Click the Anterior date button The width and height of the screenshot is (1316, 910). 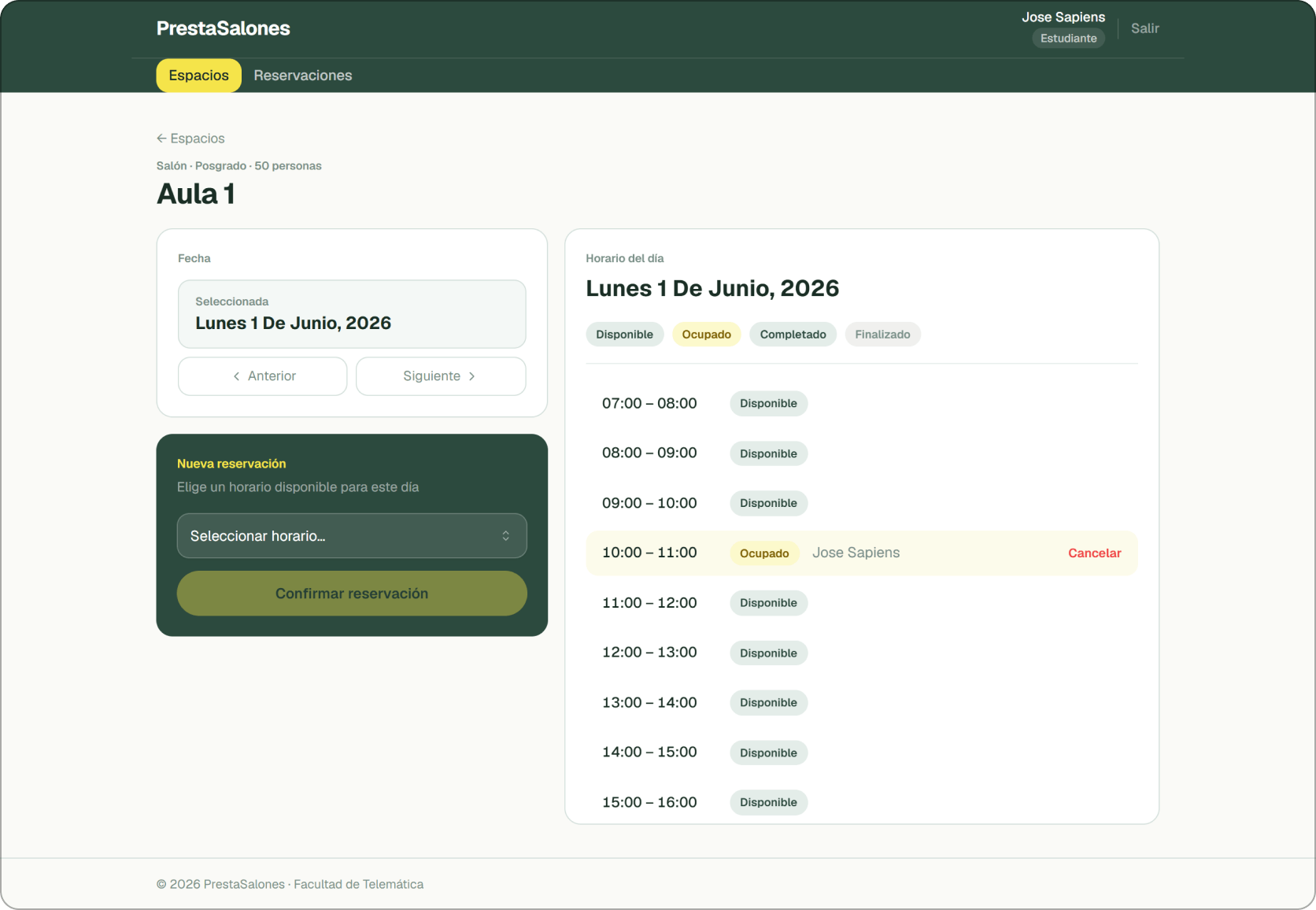coord(263,376)
